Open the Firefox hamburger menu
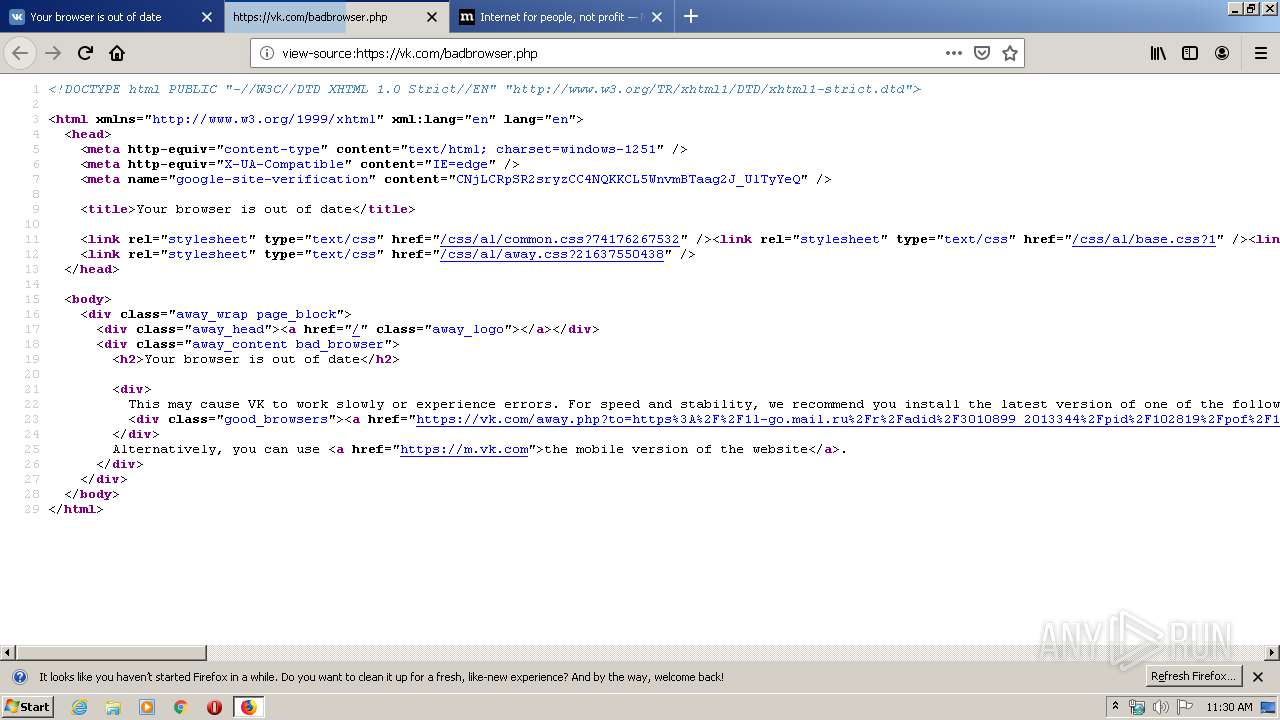The width and height of the screenshot is (1280, 720). pyautogui.click(x=1261, y=53)
